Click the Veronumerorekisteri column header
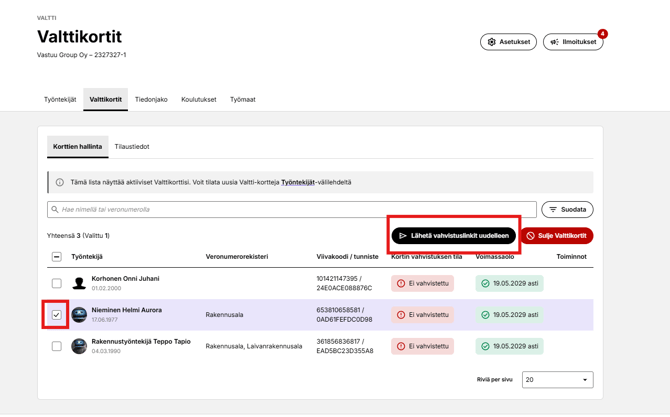Viewport: 670px width, 417px height. coord(237,257)
